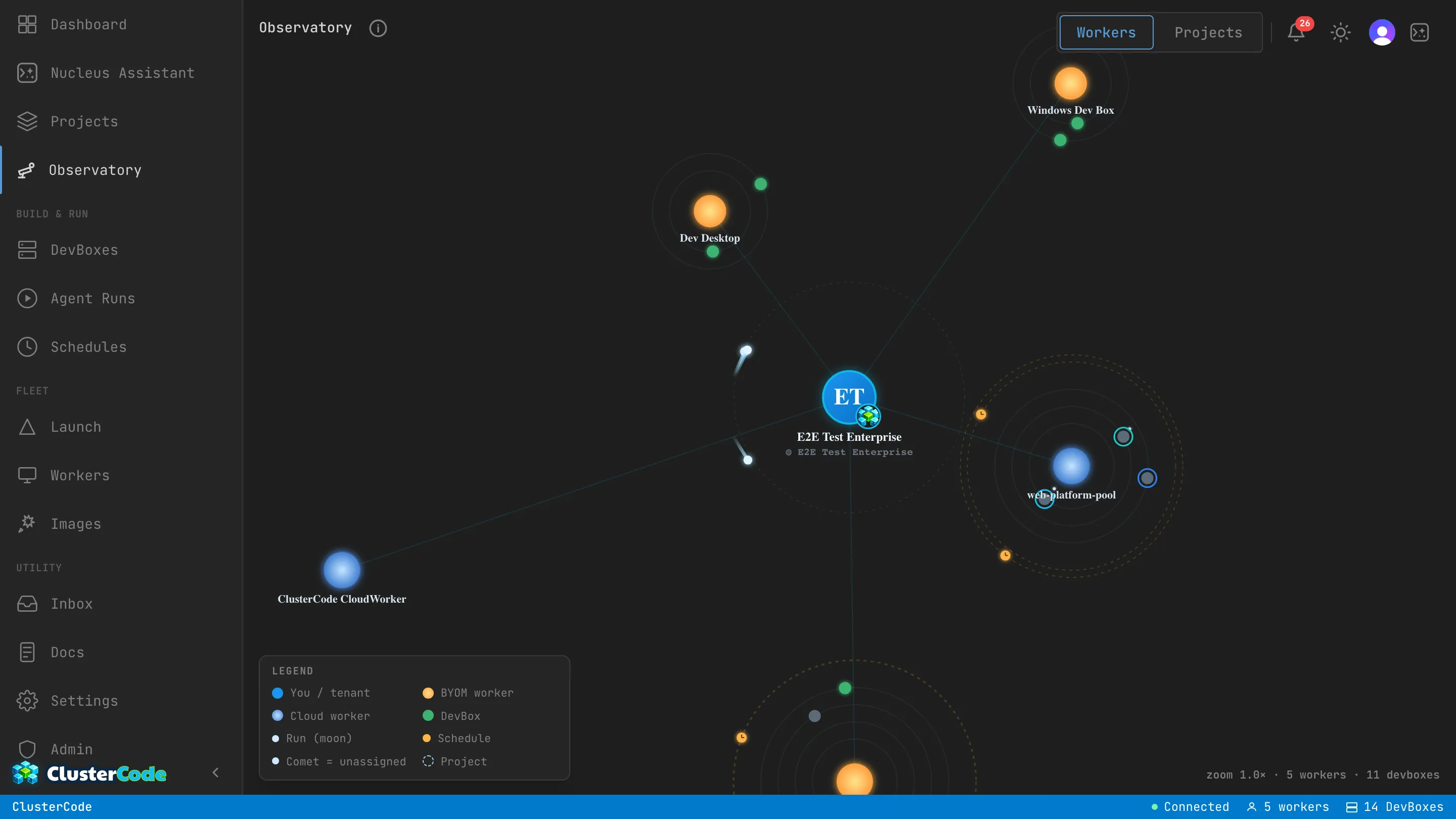Open the DevBoxes page label

(85, 250)
